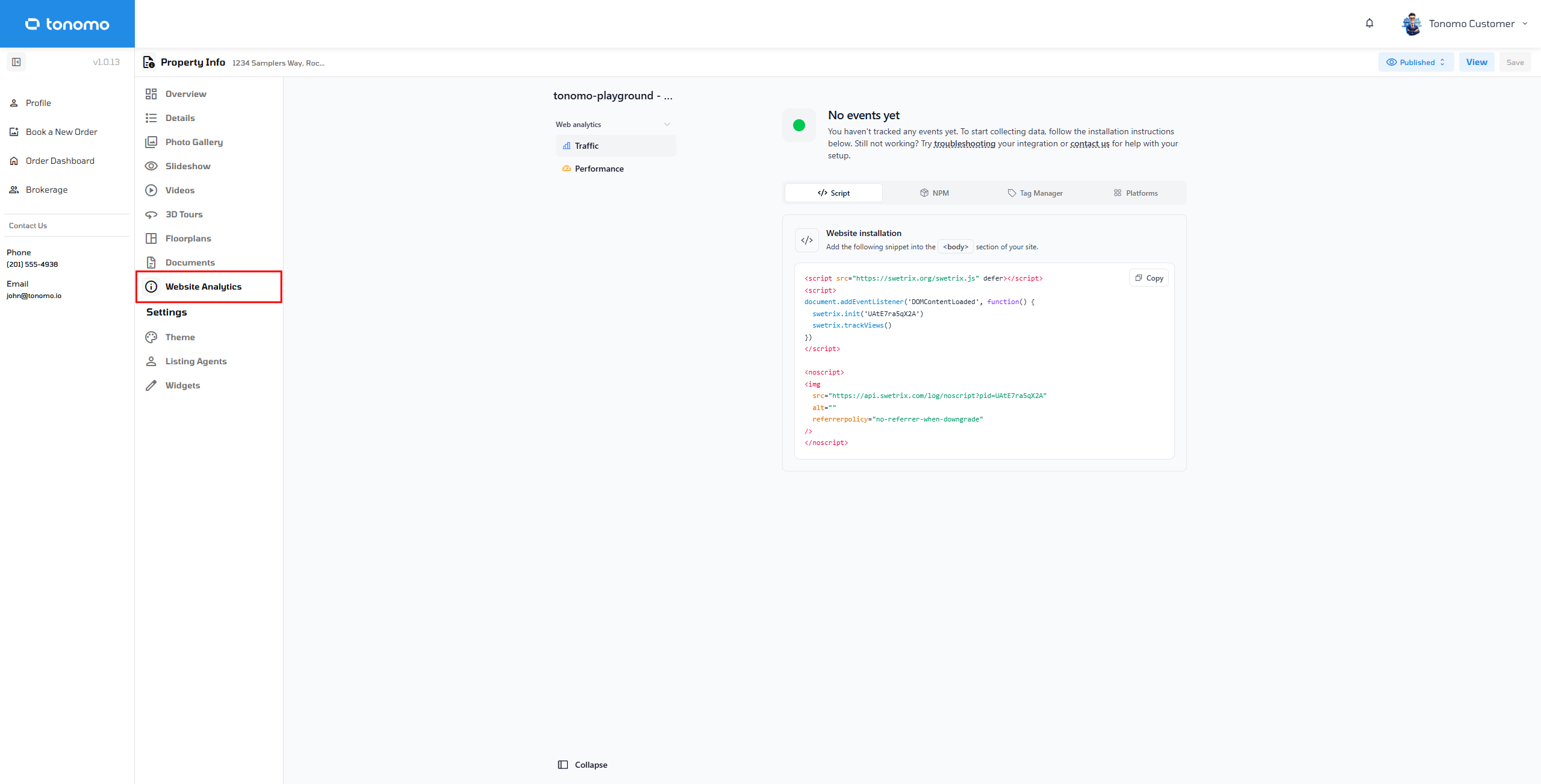Switch to the Script tab

[x=834, y=193]
